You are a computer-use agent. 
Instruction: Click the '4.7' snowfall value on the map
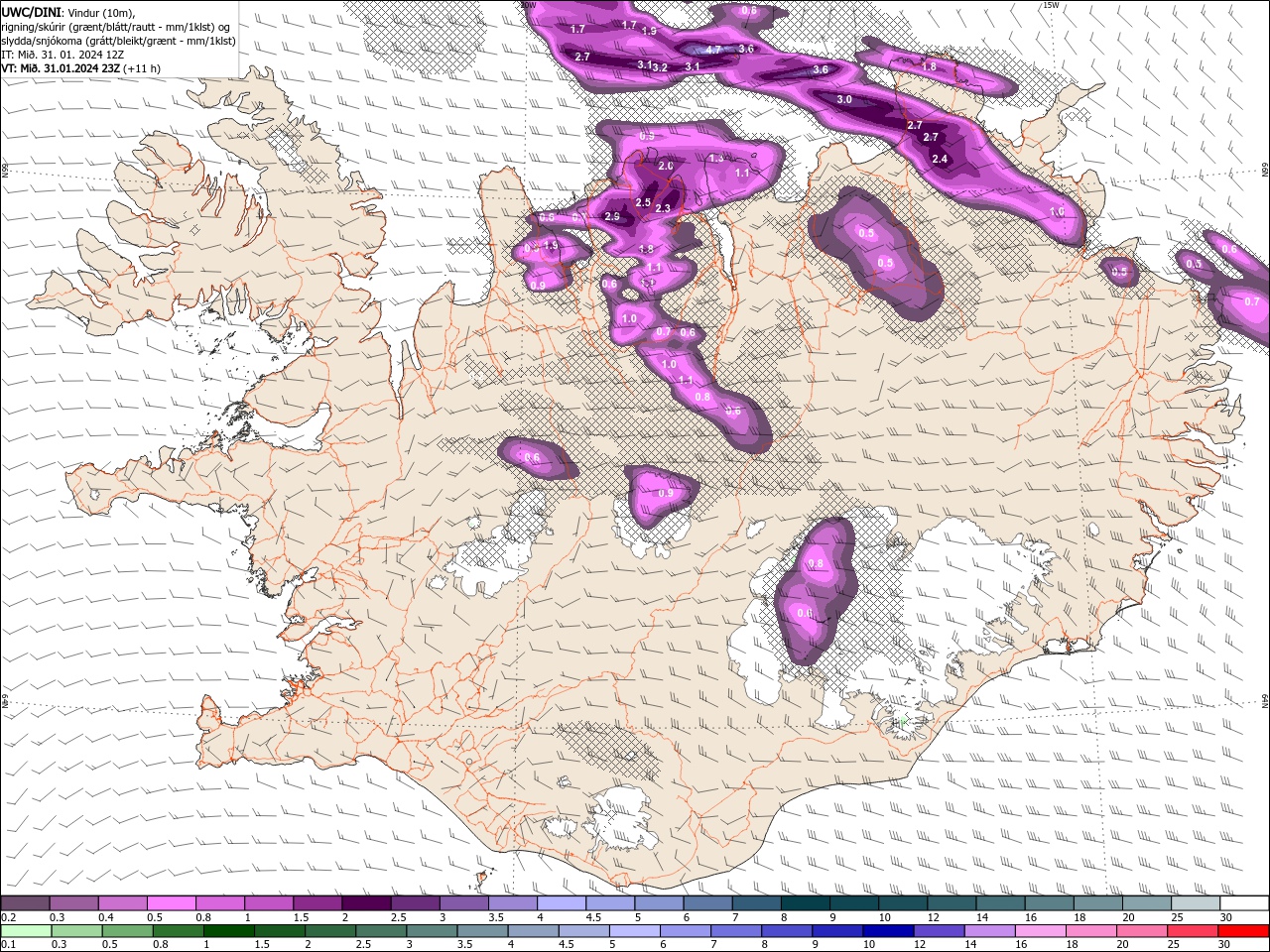(x=713, y=49)
